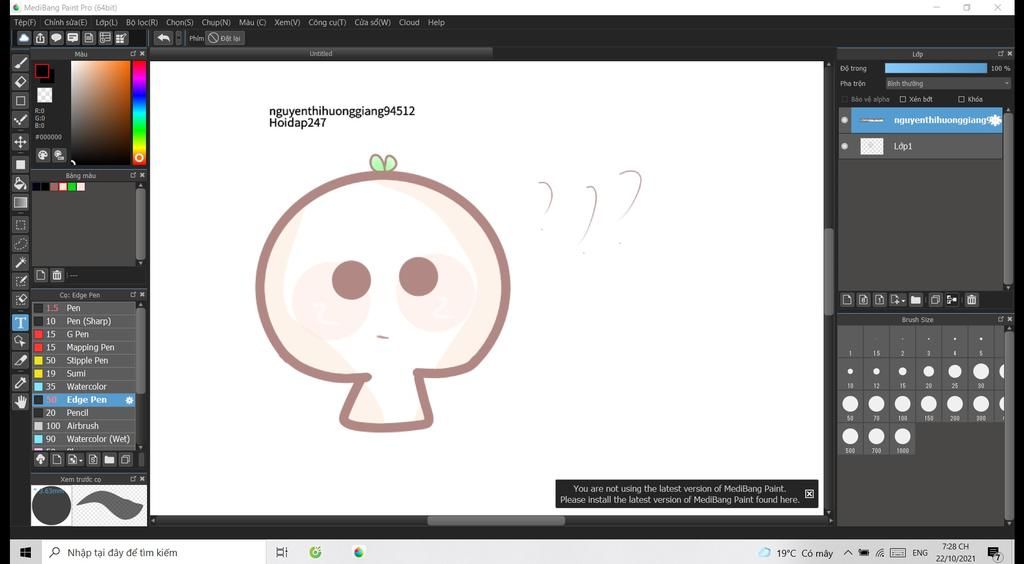Select the Brush tool in left toolbar
Viewport: 1024px width, 564px height.
(20, 63)
